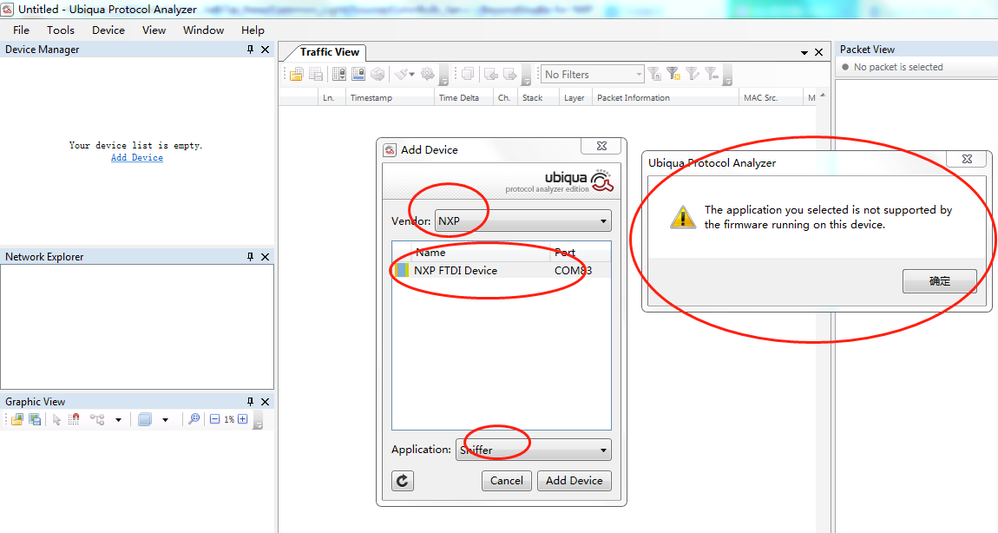
Task: Open the No Filters dropdown
Action: [x=593, y=75]
